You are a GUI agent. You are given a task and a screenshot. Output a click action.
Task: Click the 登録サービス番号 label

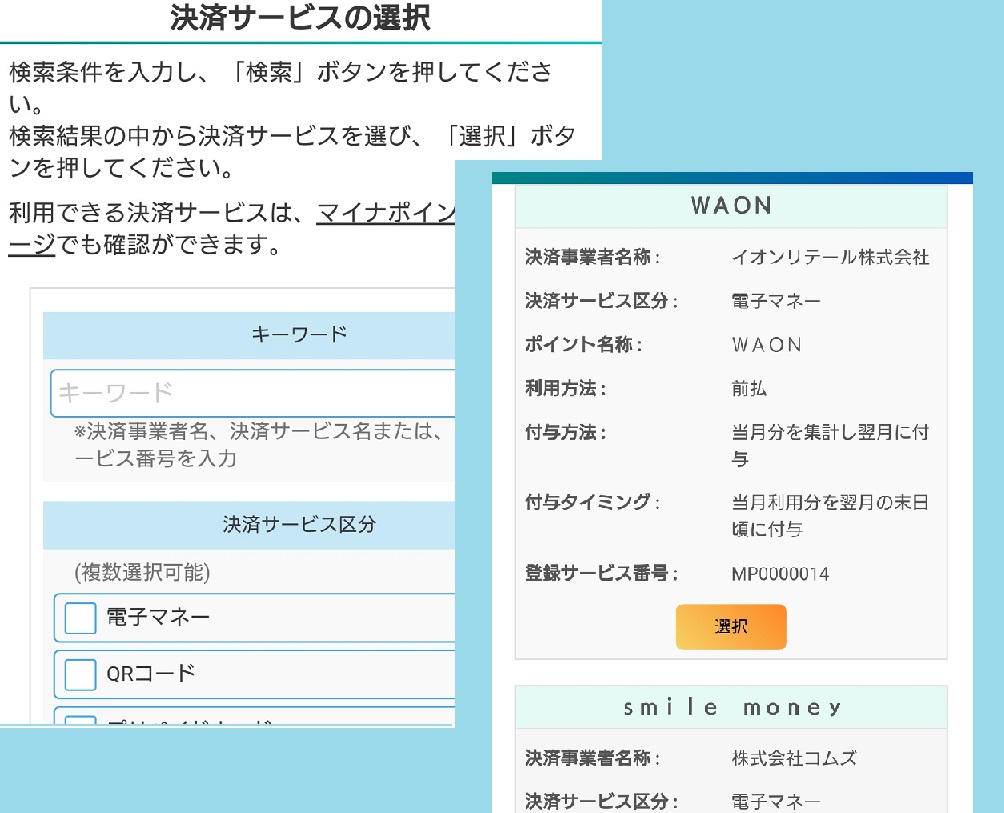[x=601, y=574]
